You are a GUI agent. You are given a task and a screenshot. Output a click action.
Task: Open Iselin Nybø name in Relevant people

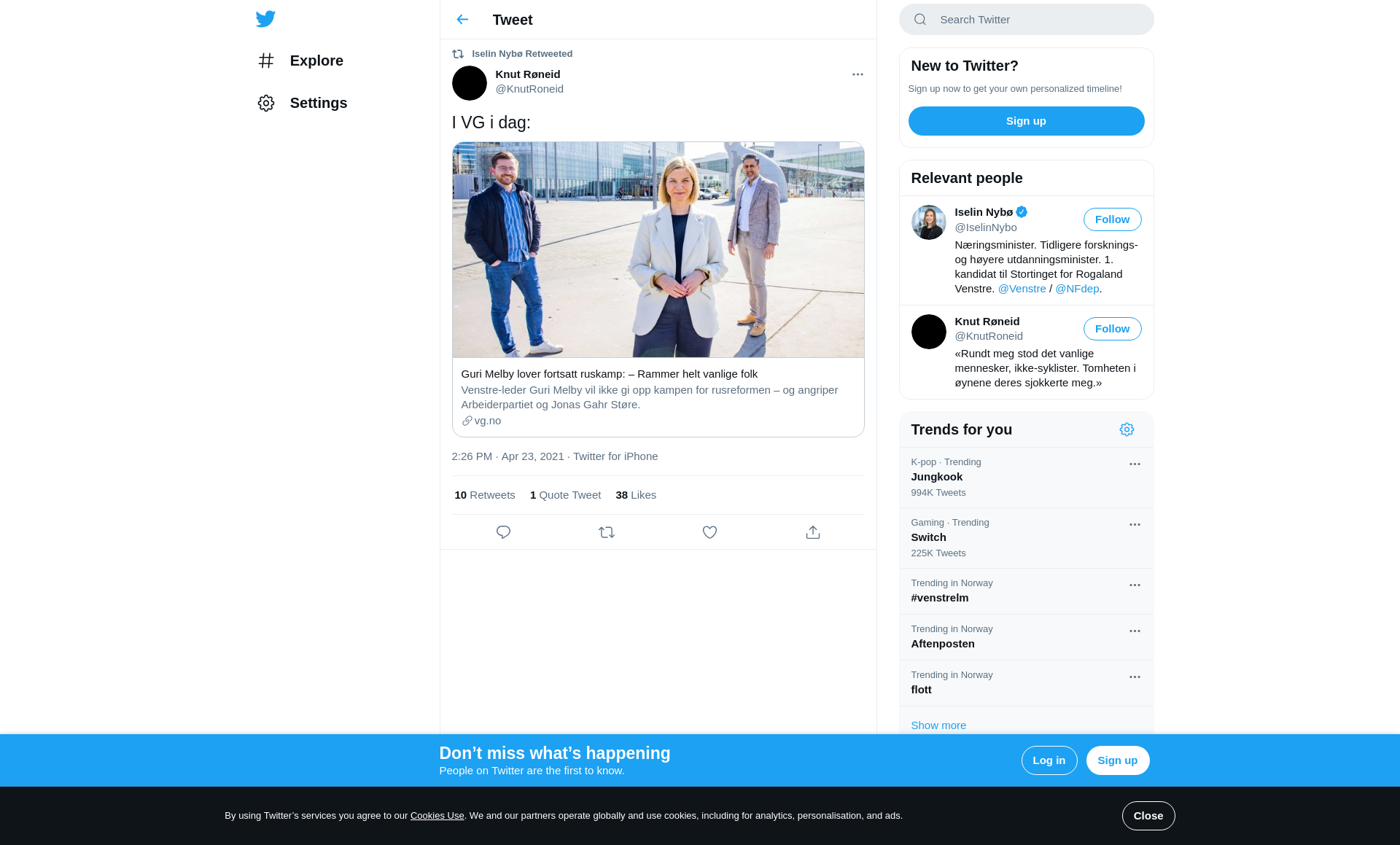(x=984, y=212)
